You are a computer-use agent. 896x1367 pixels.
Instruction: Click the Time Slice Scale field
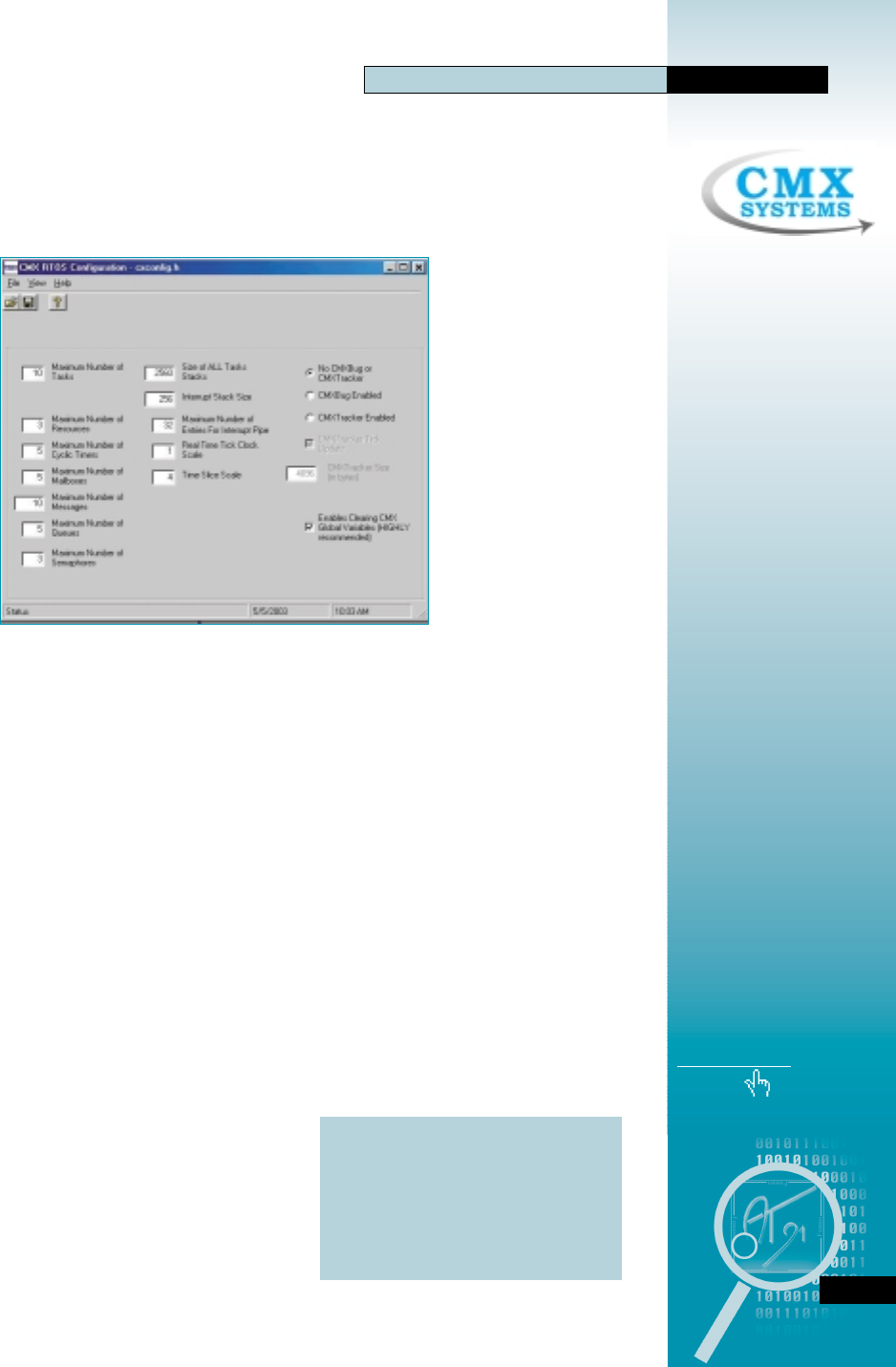point(163,477)
